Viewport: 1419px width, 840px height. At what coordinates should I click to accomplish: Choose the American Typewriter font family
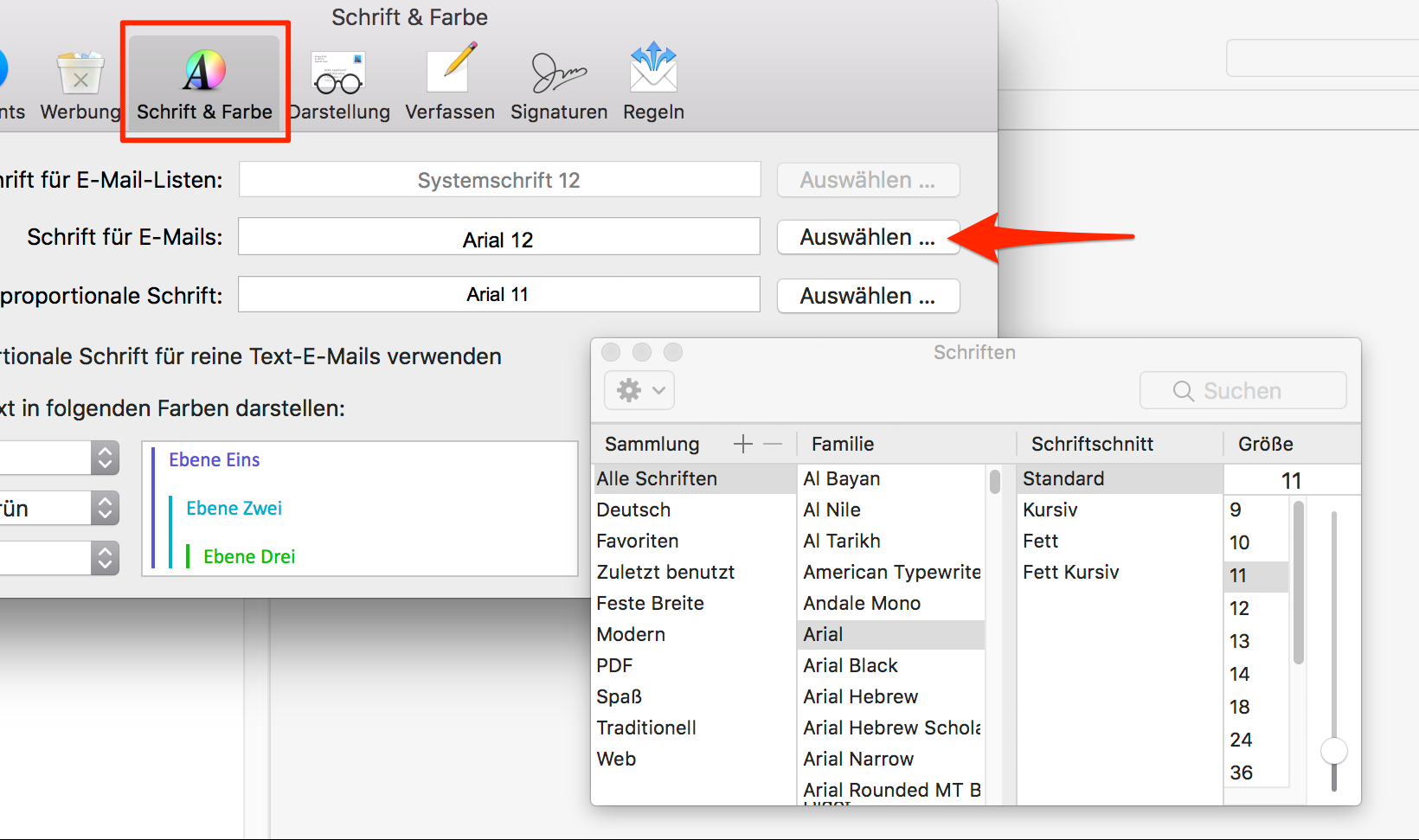tap(891, 572)
